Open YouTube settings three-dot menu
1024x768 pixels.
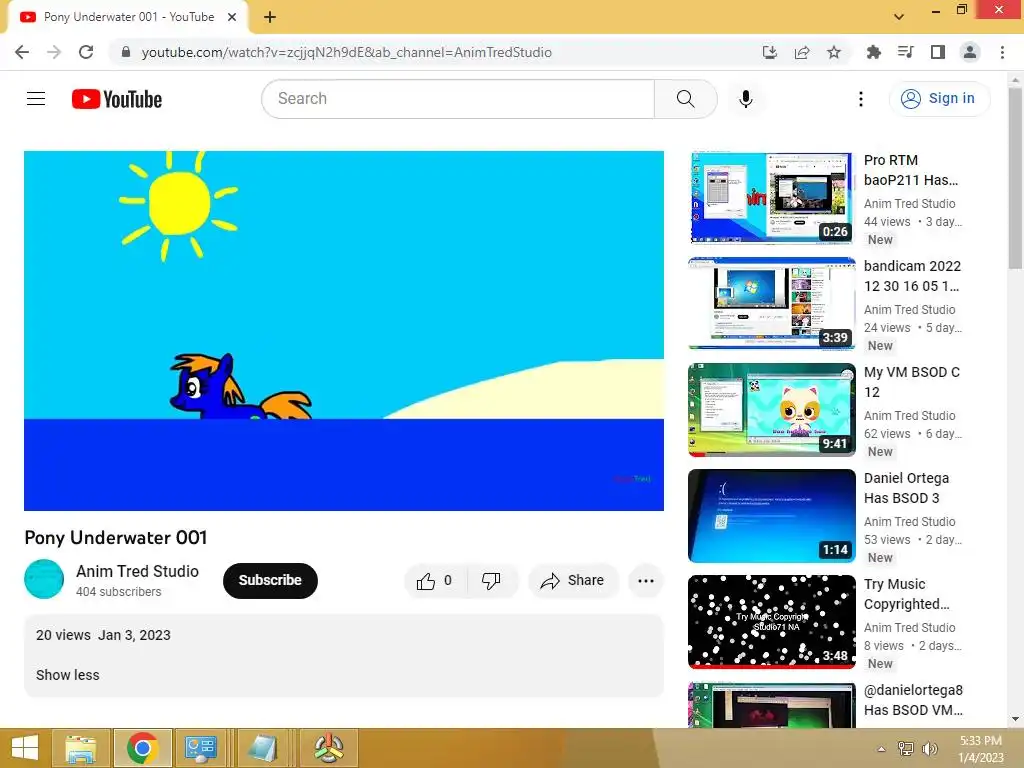pos(860,99)
